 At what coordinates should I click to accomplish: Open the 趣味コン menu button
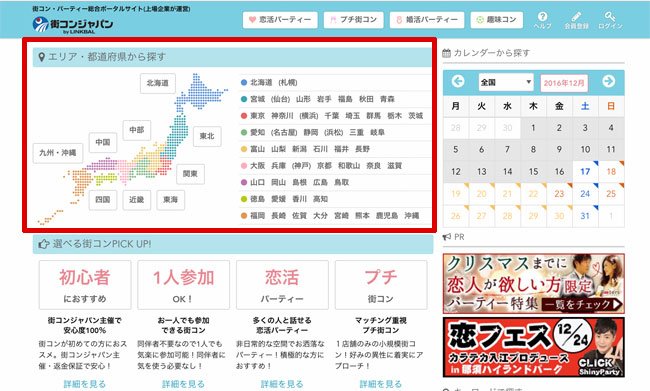(497, 19)
